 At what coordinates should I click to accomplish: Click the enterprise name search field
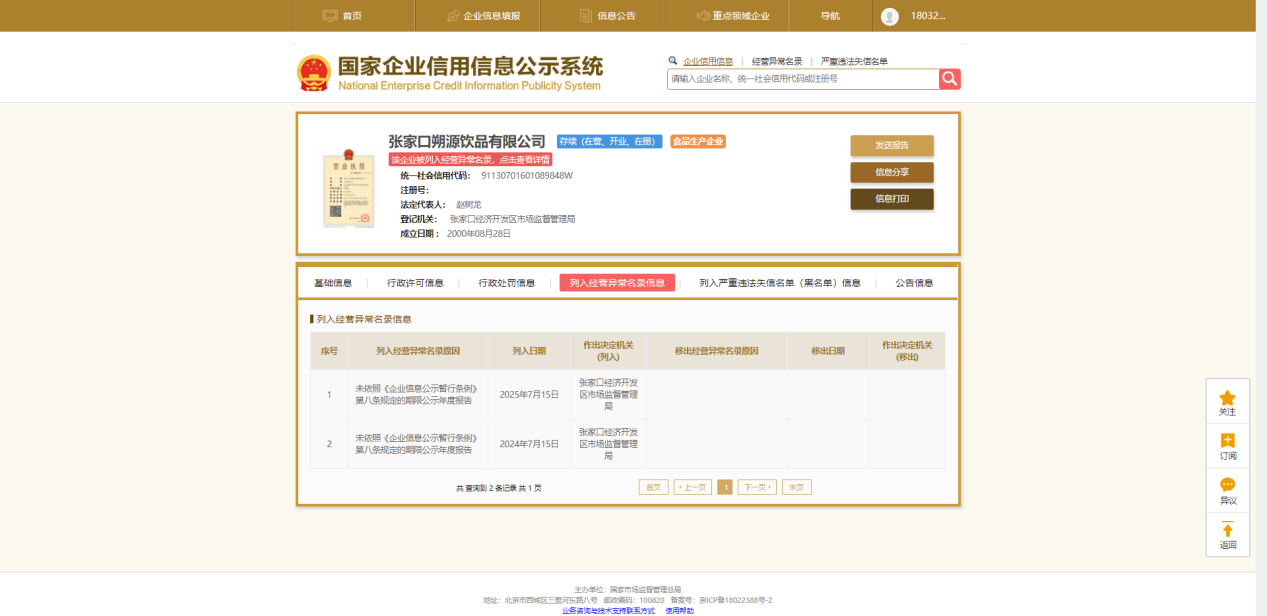tap(802, 79)
